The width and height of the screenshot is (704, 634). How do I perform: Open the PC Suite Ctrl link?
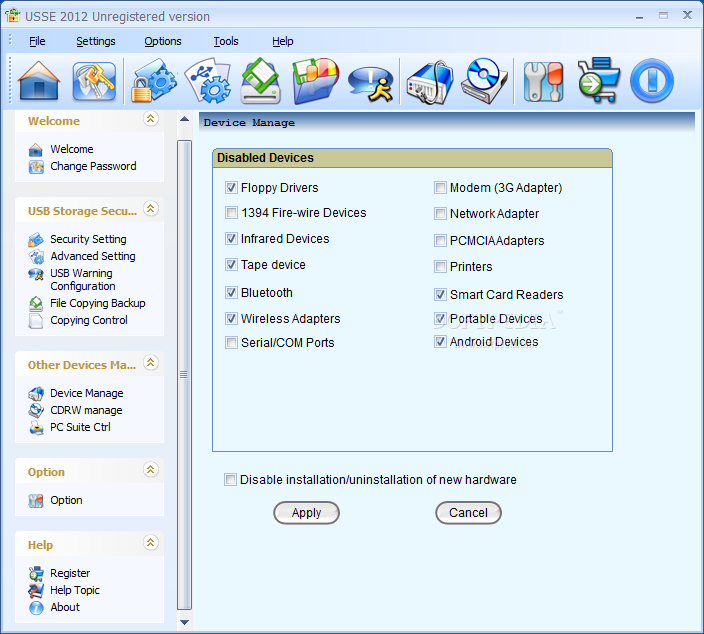(80, 427)
